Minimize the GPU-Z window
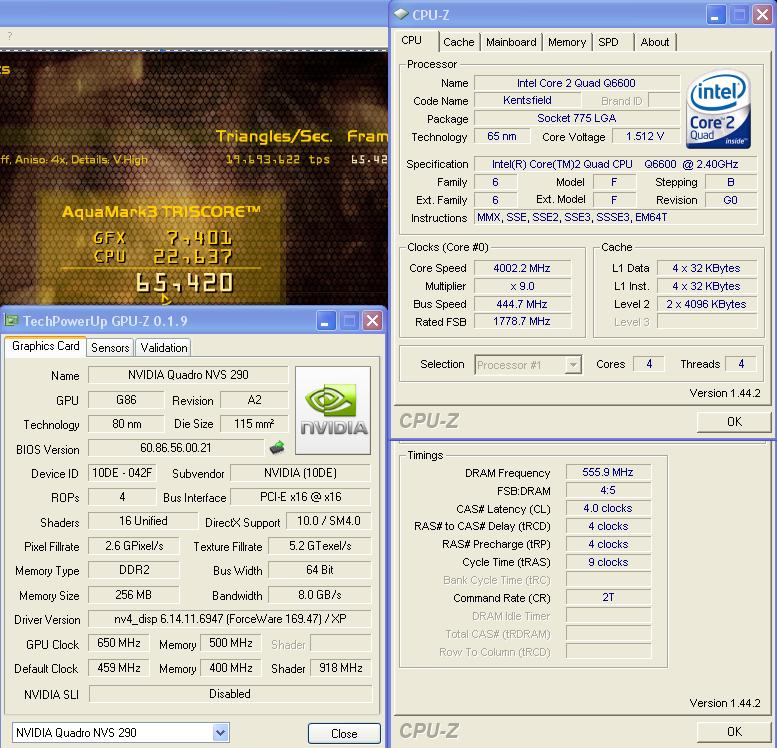This screenshot has width=777, height=748. click(x=326, y=321)
